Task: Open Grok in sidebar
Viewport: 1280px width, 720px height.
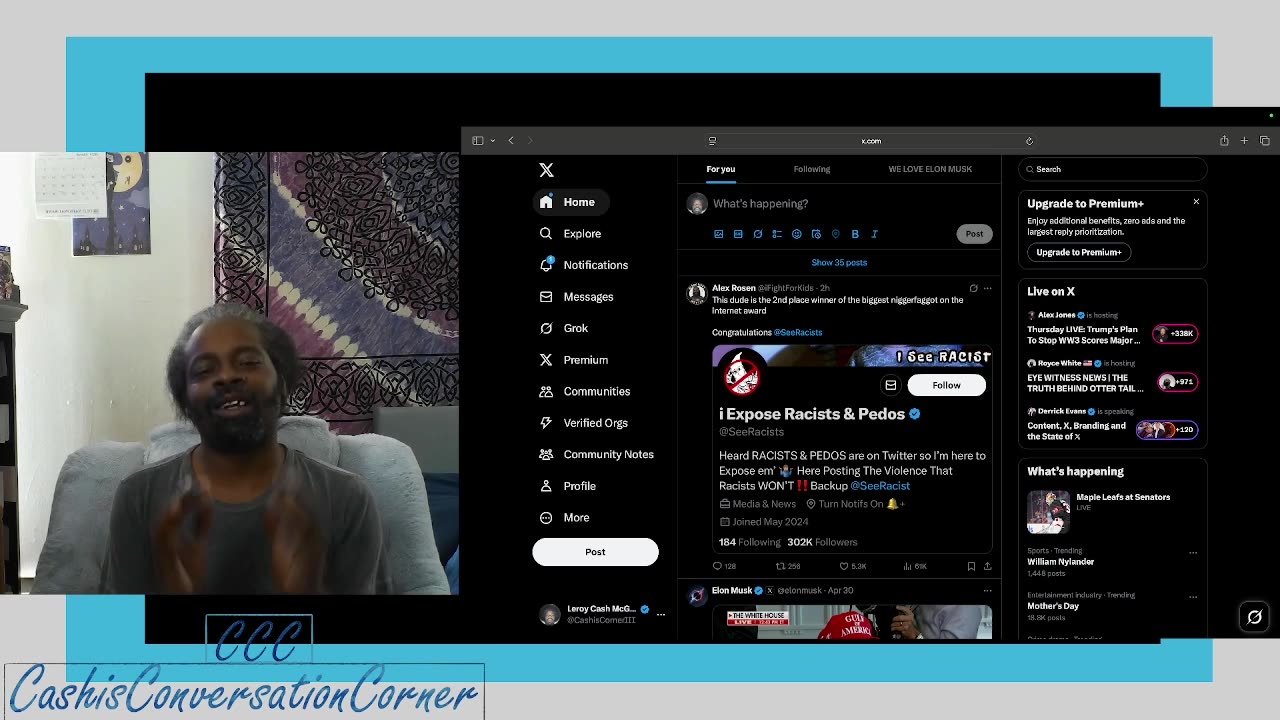Action: (565, 328)
